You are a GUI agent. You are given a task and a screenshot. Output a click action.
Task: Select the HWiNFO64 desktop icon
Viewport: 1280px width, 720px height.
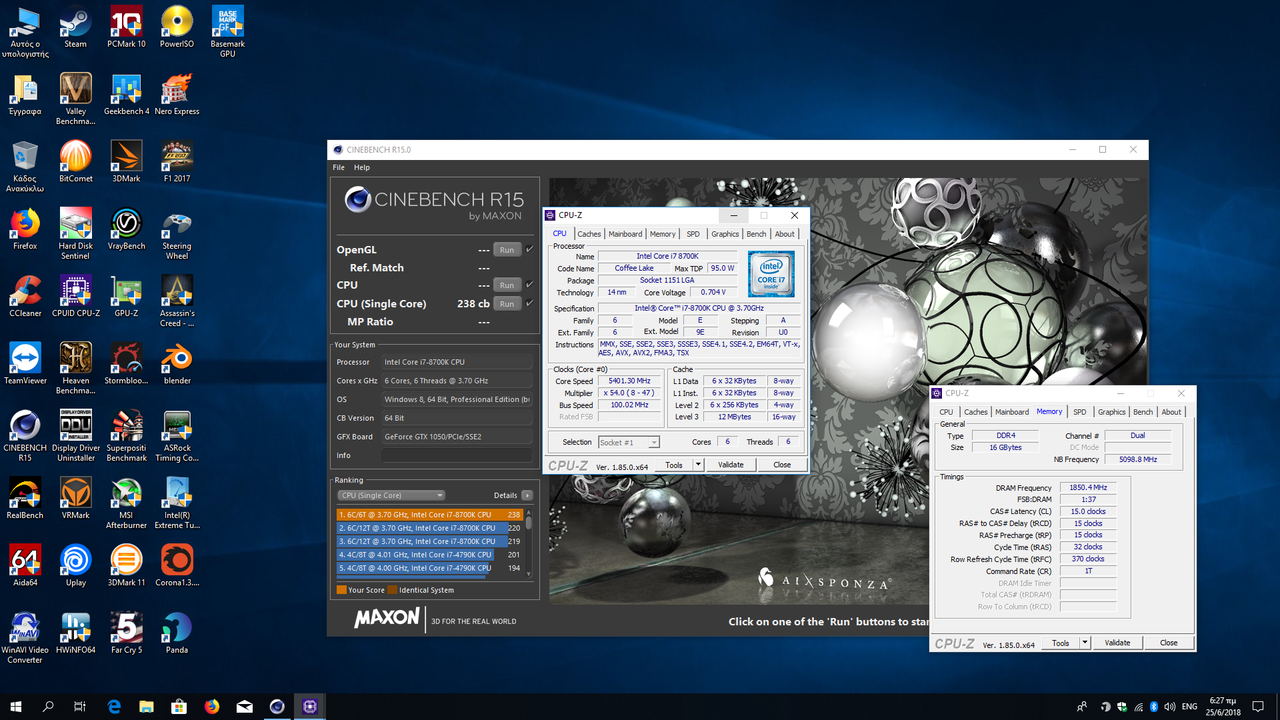(x=75, y=632)
